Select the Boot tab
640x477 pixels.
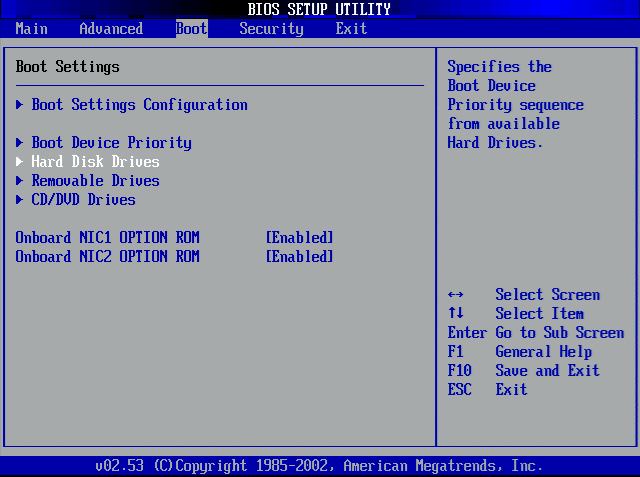pos(192,29)
